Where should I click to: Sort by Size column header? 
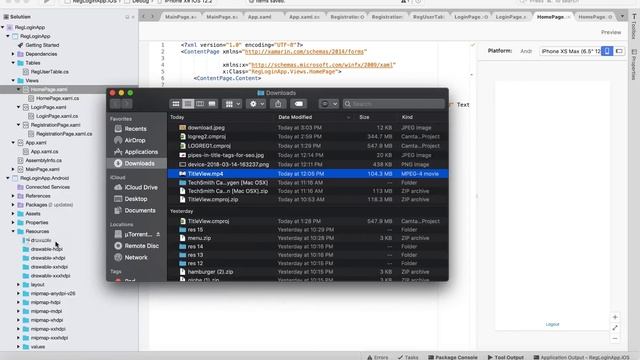coord(364,117)
